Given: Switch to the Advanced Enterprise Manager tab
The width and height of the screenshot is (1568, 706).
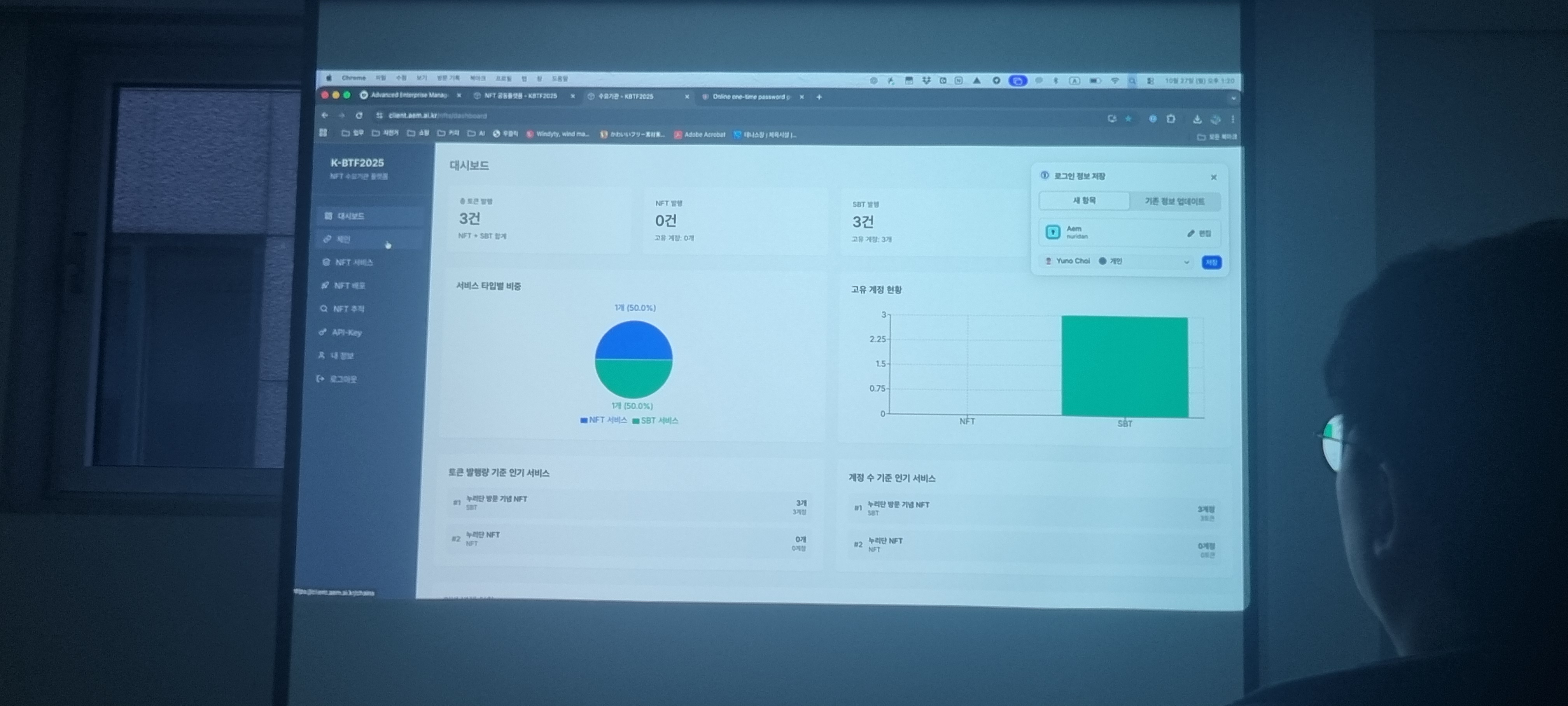Looking at the screenshot, I should [x=409, y=95].
